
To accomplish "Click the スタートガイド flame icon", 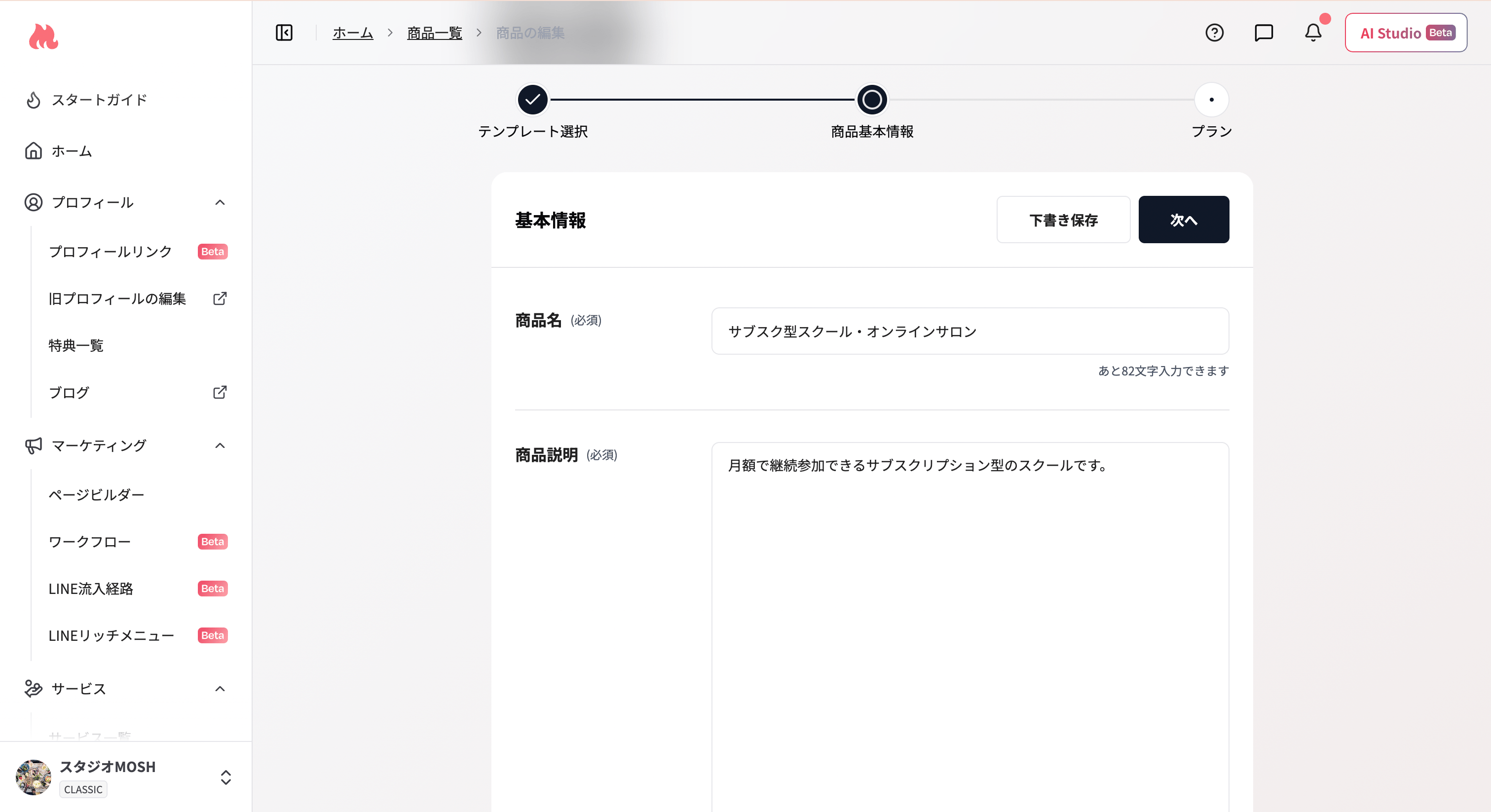I will coord(34,100).
